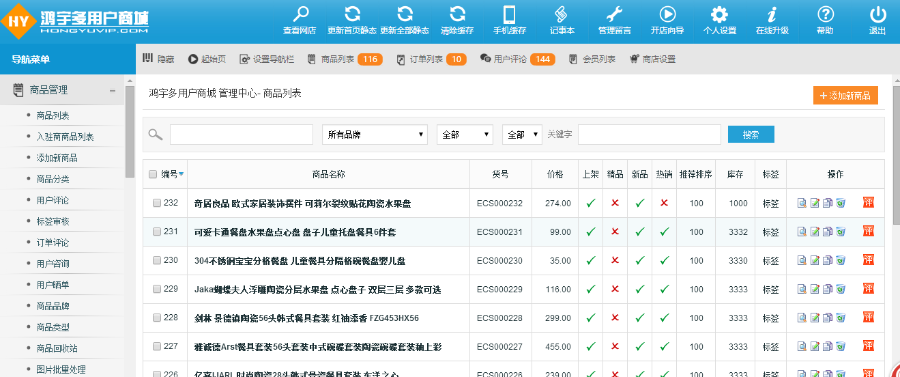Click the 添加新商品 orange button
The width and height of the screenshot is (900, 377).
pos(845,96)
